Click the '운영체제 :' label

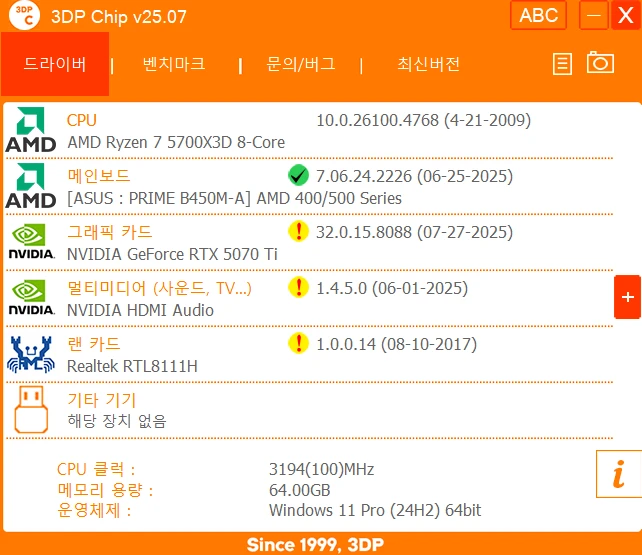pos(94,510)
